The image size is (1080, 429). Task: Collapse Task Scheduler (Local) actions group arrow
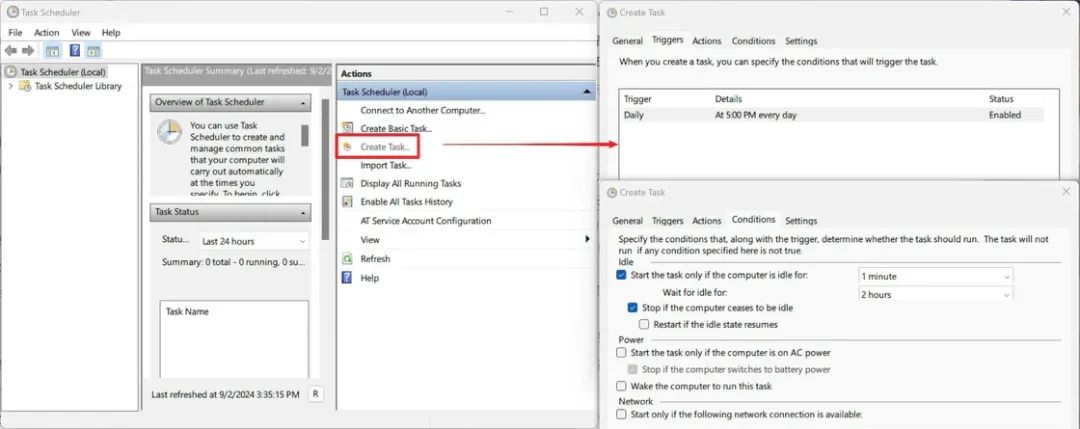(586, 92)
